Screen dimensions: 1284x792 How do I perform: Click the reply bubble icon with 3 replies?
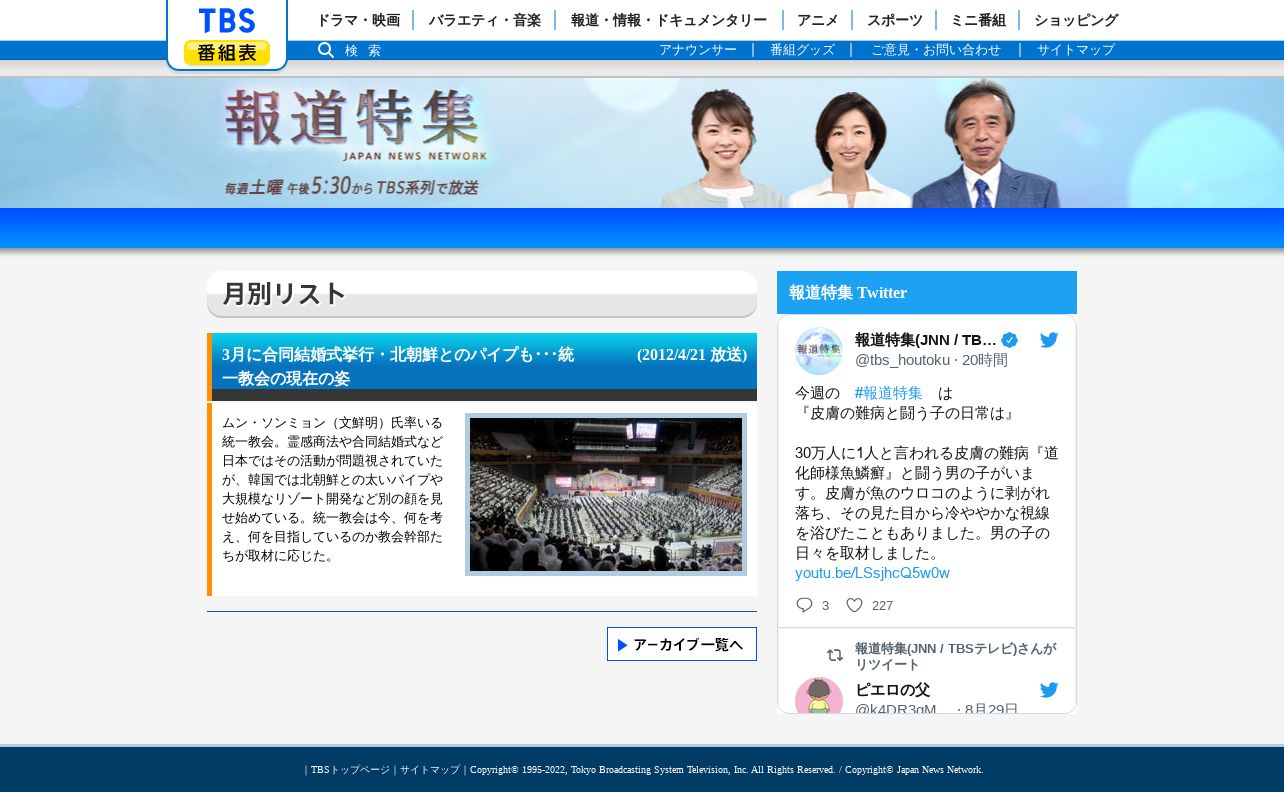[x=804, y=605]
